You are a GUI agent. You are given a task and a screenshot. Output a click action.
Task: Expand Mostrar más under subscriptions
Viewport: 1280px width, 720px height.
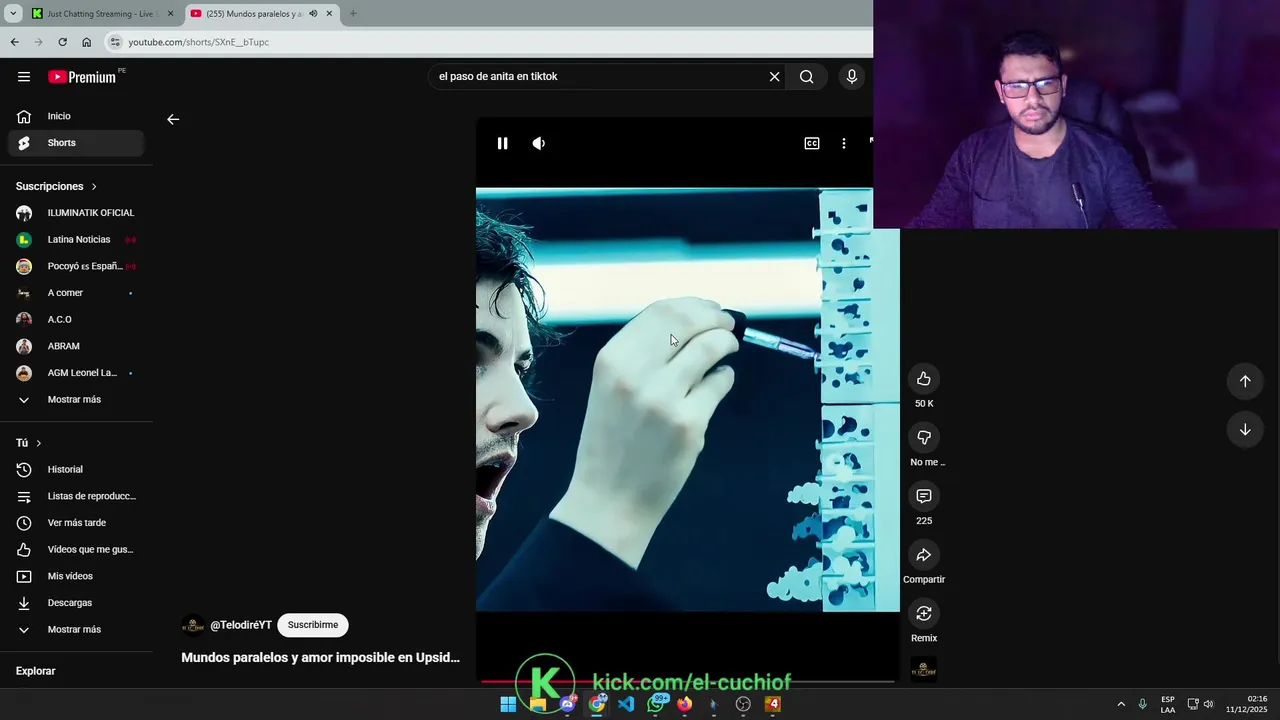76,399
